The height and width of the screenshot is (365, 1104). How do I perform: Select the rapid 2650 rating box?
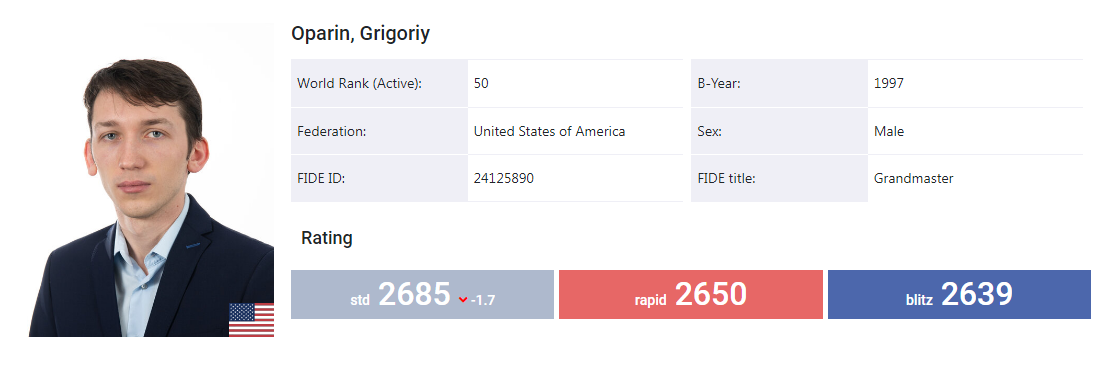click(691, 295)
